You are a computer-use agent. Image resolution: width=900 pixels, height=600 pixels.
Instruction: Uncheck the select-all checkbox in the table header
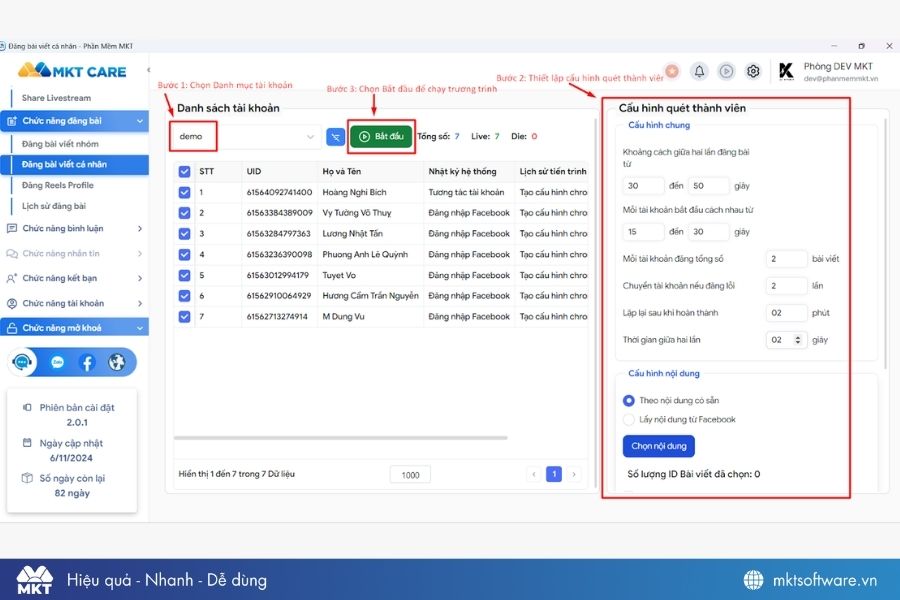coord(184,171)
